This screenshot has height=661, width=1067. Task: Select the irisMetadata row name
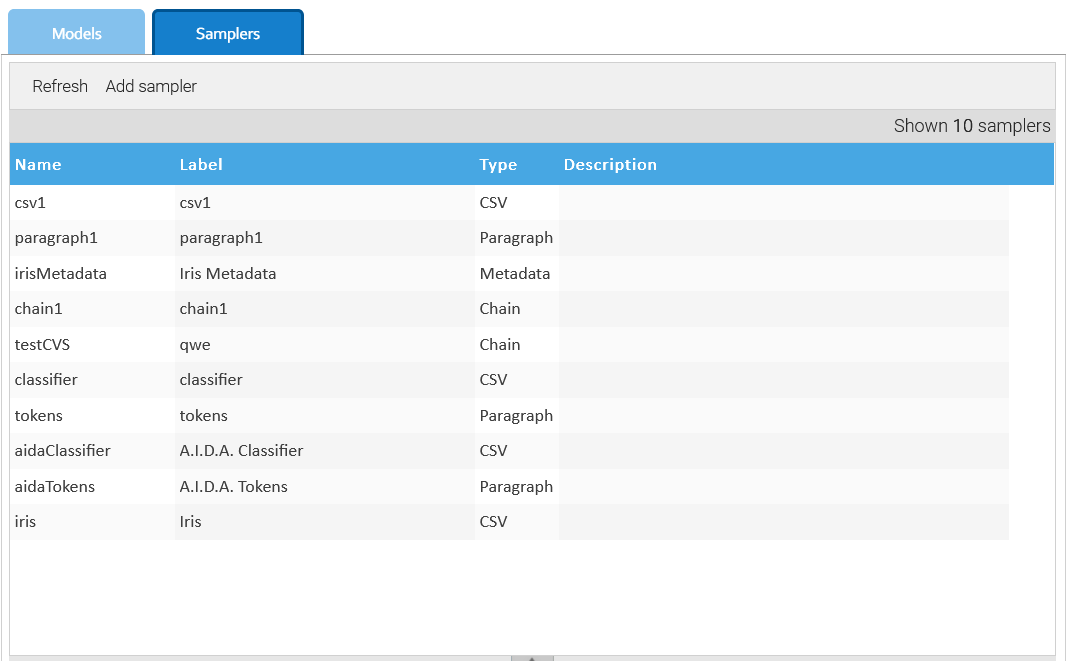[x=93, y=274]
